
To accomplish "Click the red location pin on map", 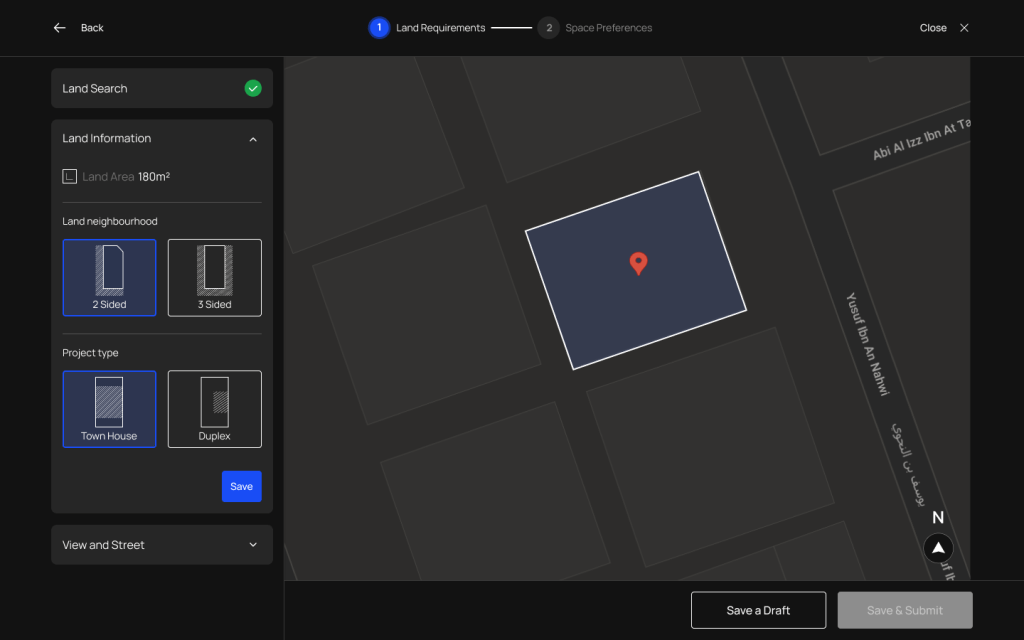I will point(638,264).
